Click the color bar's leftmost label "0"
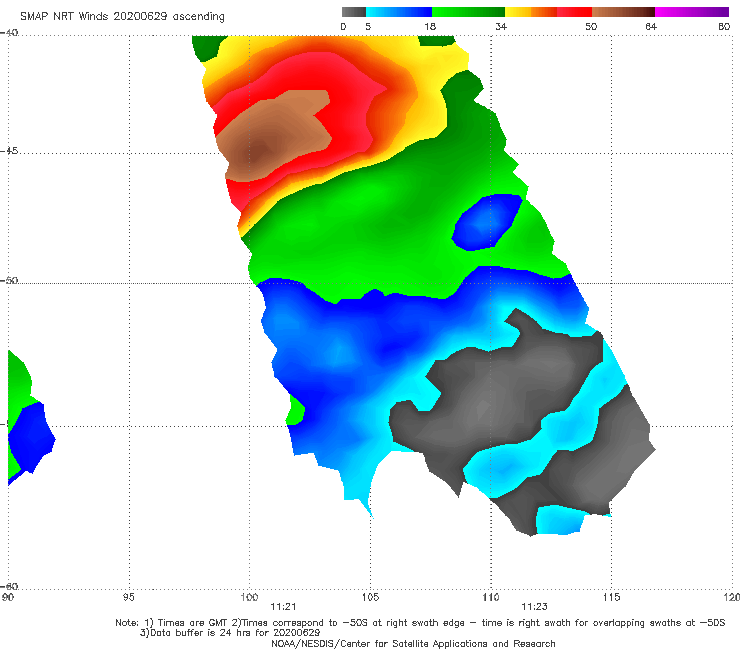 coord(344,26)
